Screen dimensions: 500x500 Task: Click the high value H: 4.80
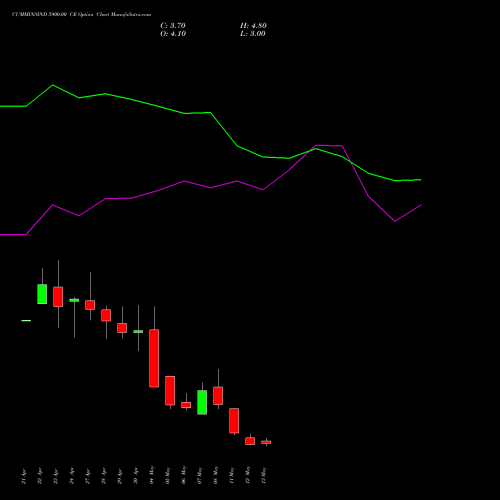coord(253,26)
